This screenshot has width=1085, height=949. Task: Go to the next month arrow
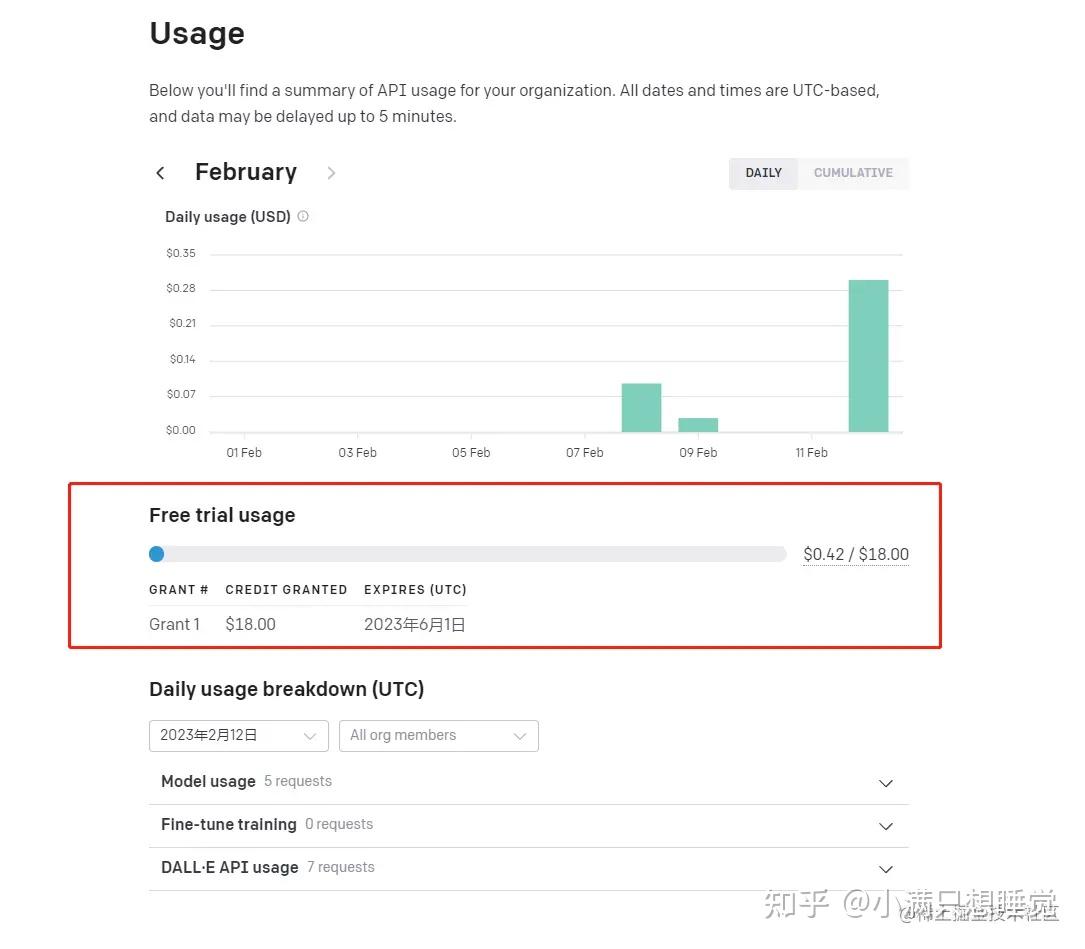click(x=331, y=173)
